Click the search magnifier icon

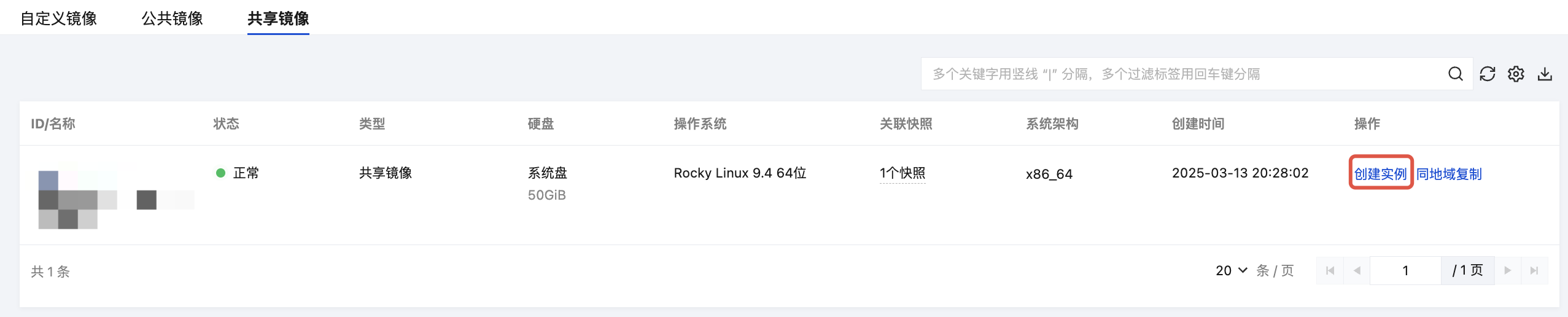pos(1455,74)
